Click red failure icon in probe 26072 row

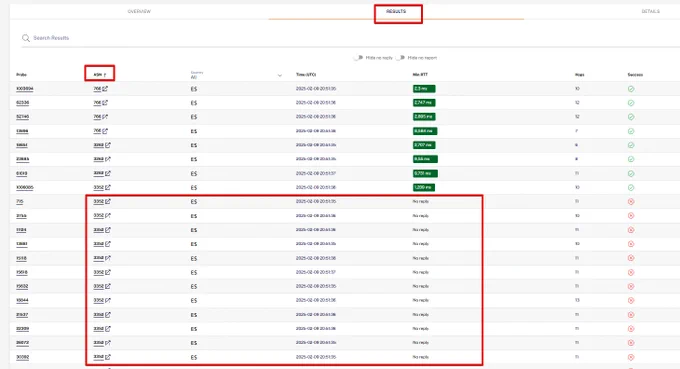click(631, 343)
